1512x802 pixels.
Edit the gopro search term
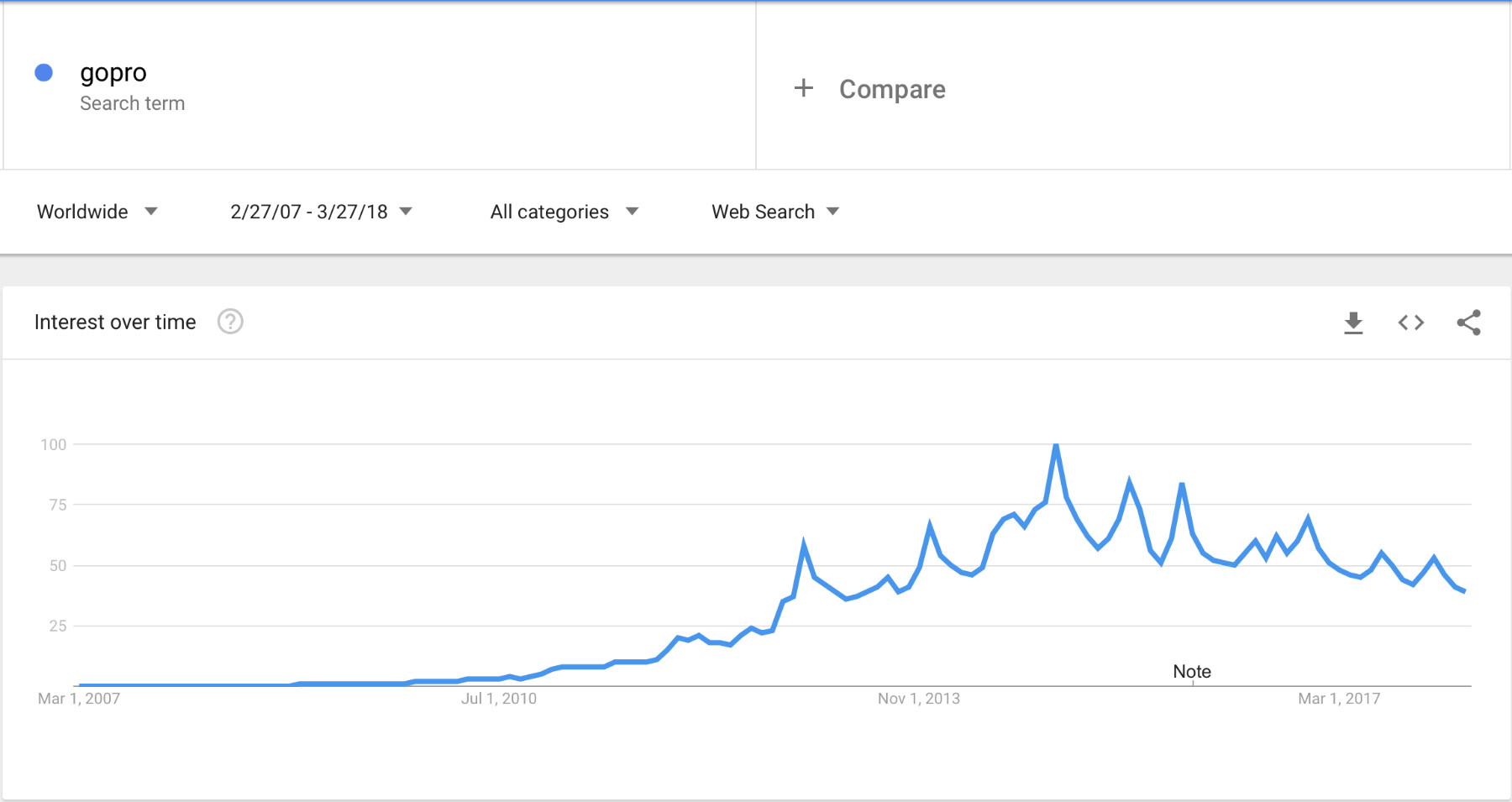[x=113, y=73]
